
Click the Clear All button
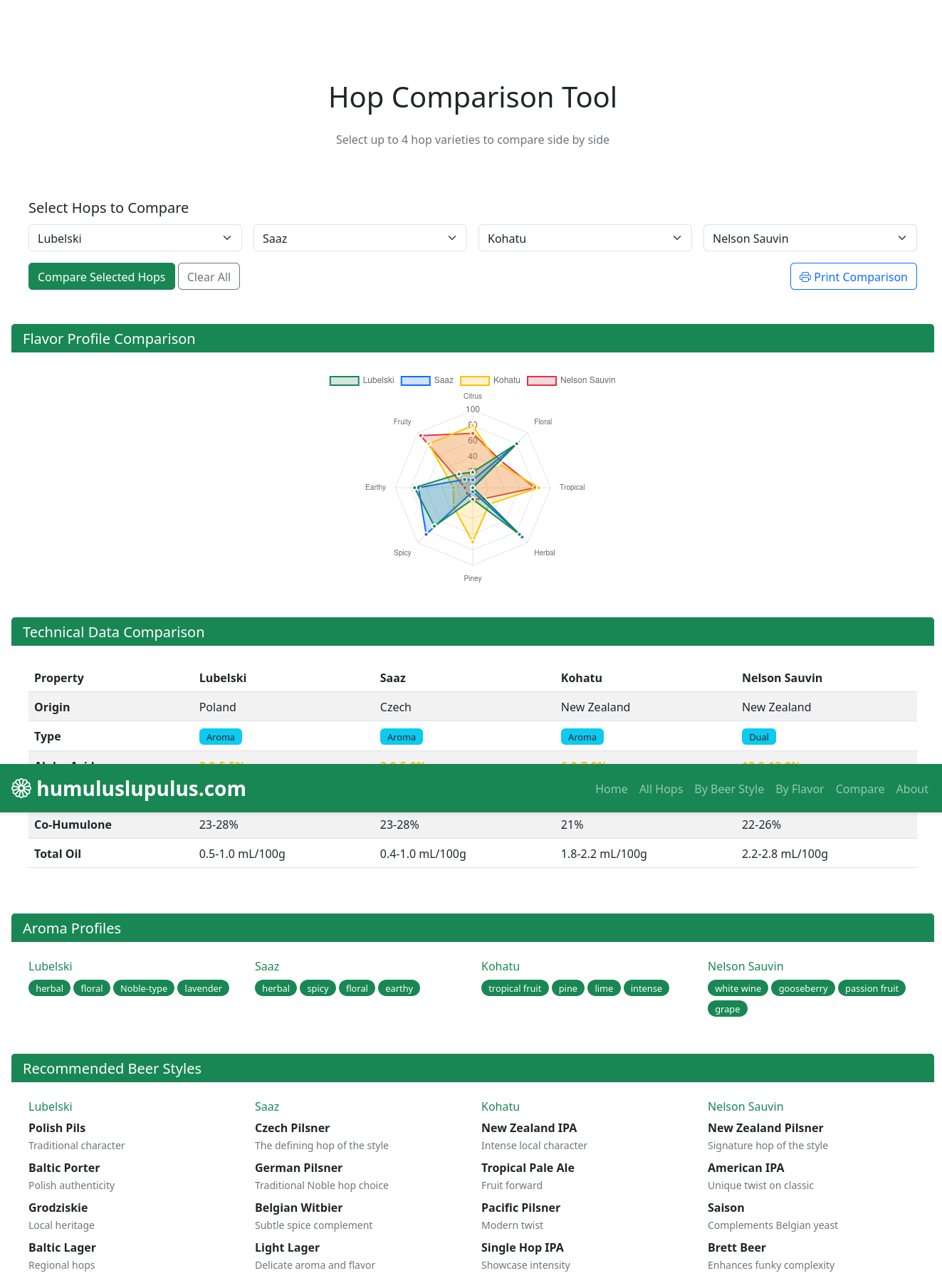[209, 277]
